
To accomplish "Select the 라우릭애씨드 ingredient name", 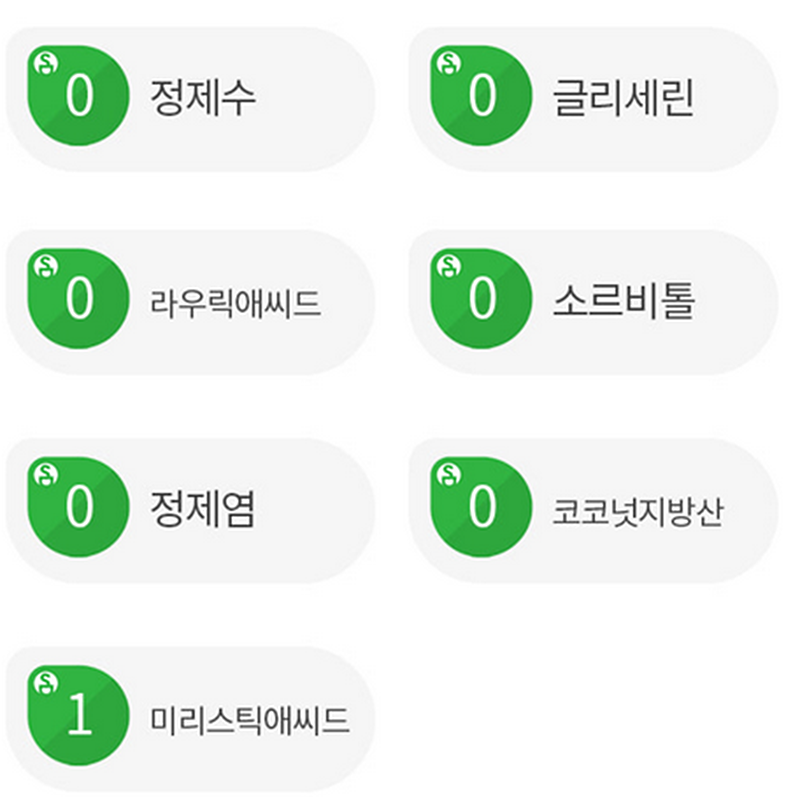I will pyautogui.click(x=236, y=302).
